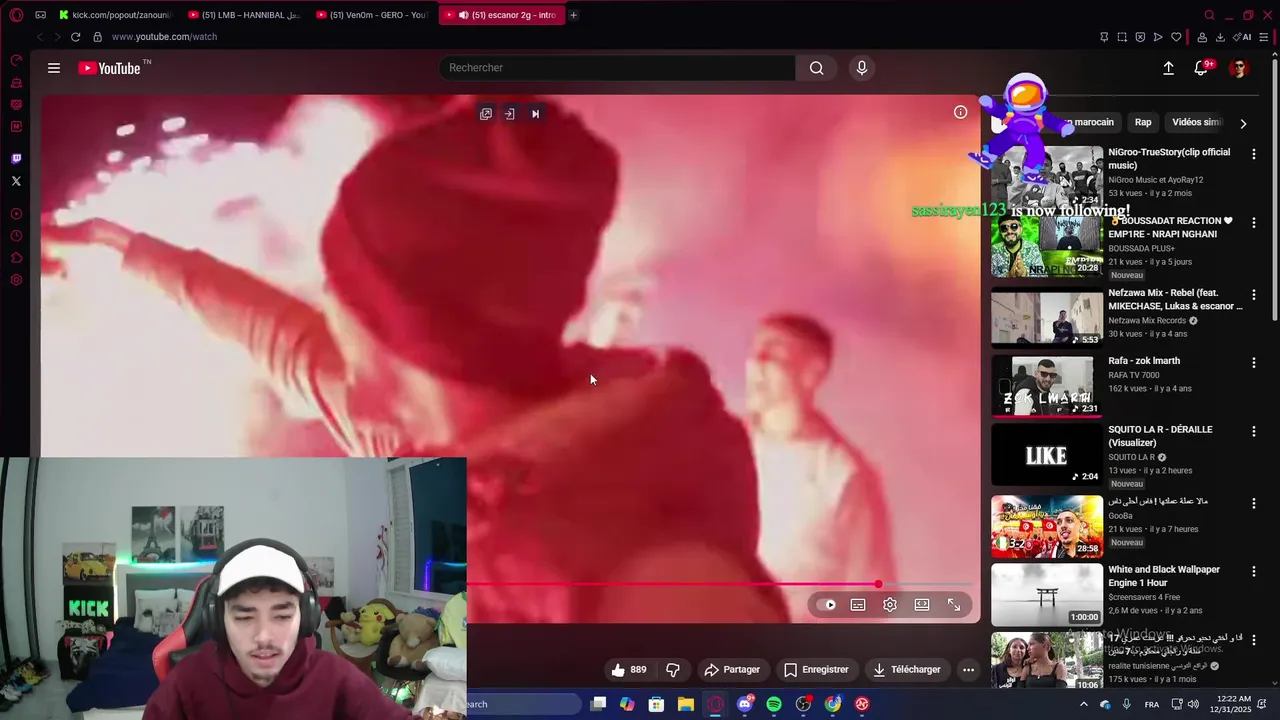Open Opera easy setup menu icon

coord(1264,37)
